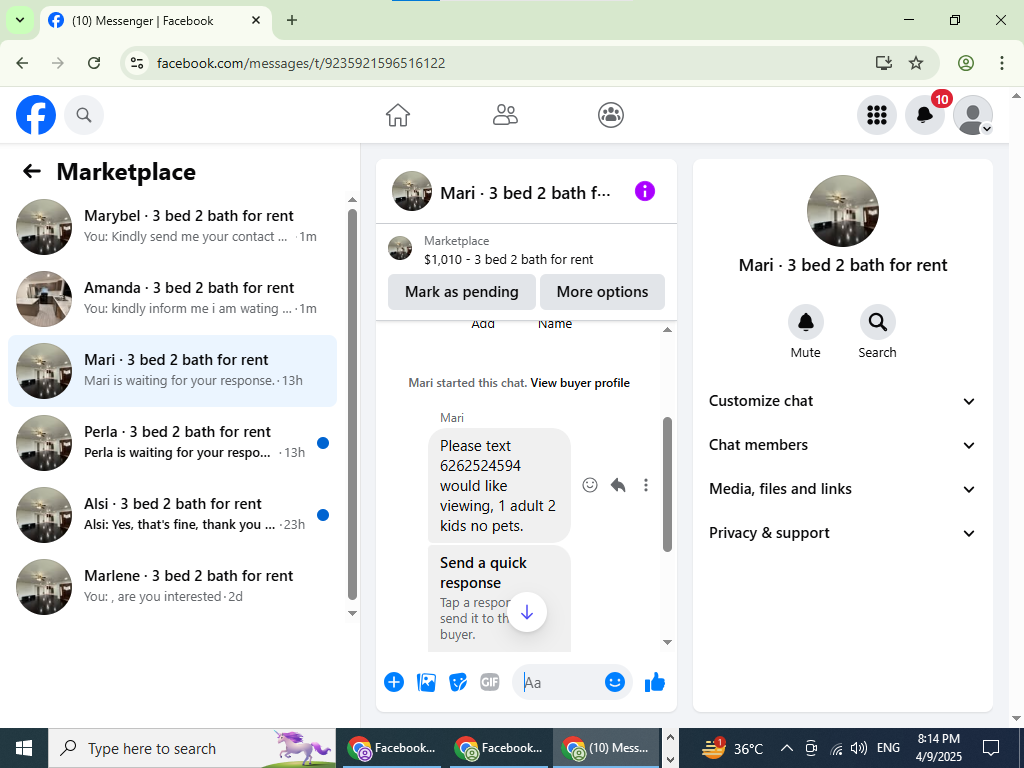The width and height of the screenshot is (1024, 768).
Task: Close the Messenger browser tab
Action: [x=257, y=20]
